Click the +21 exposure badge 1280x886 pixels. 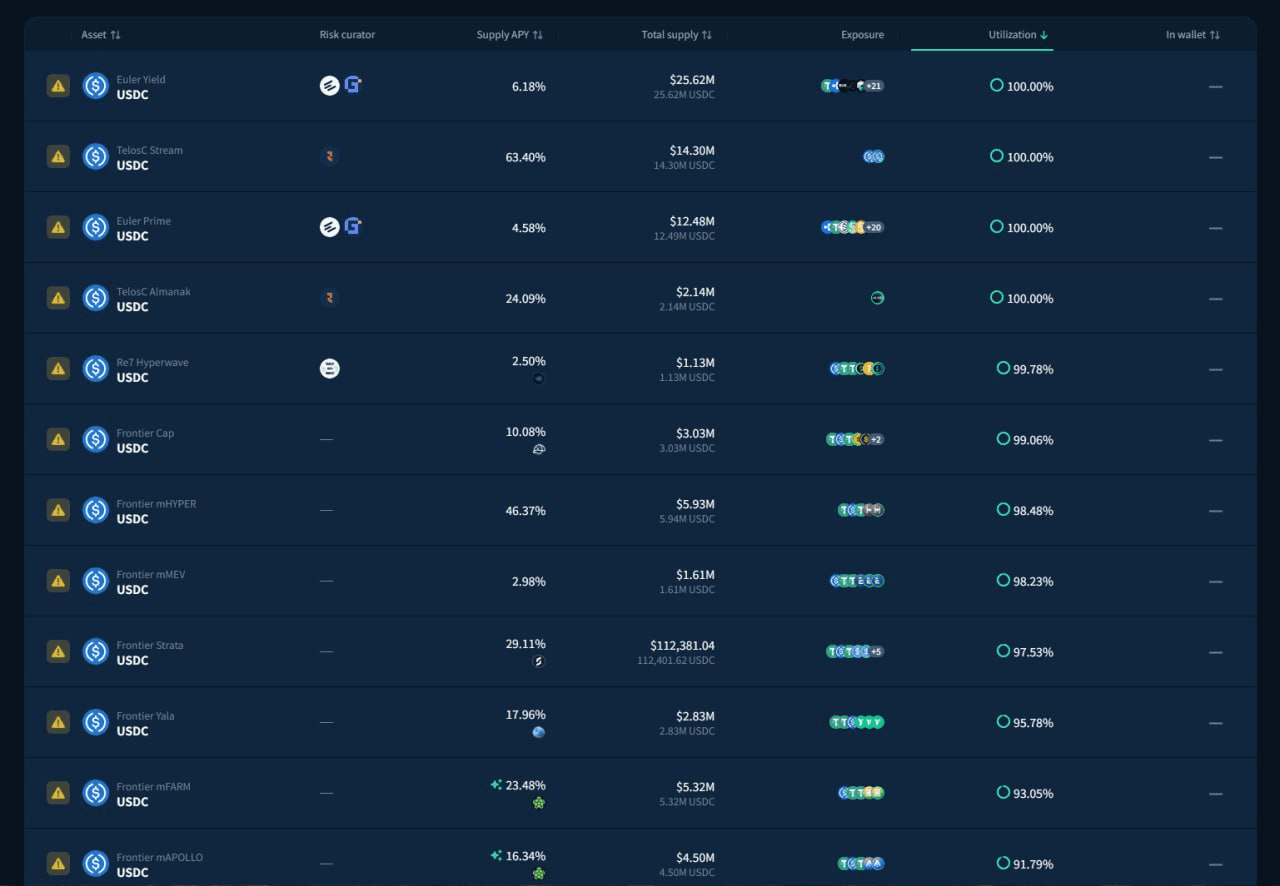coord(874,86)
